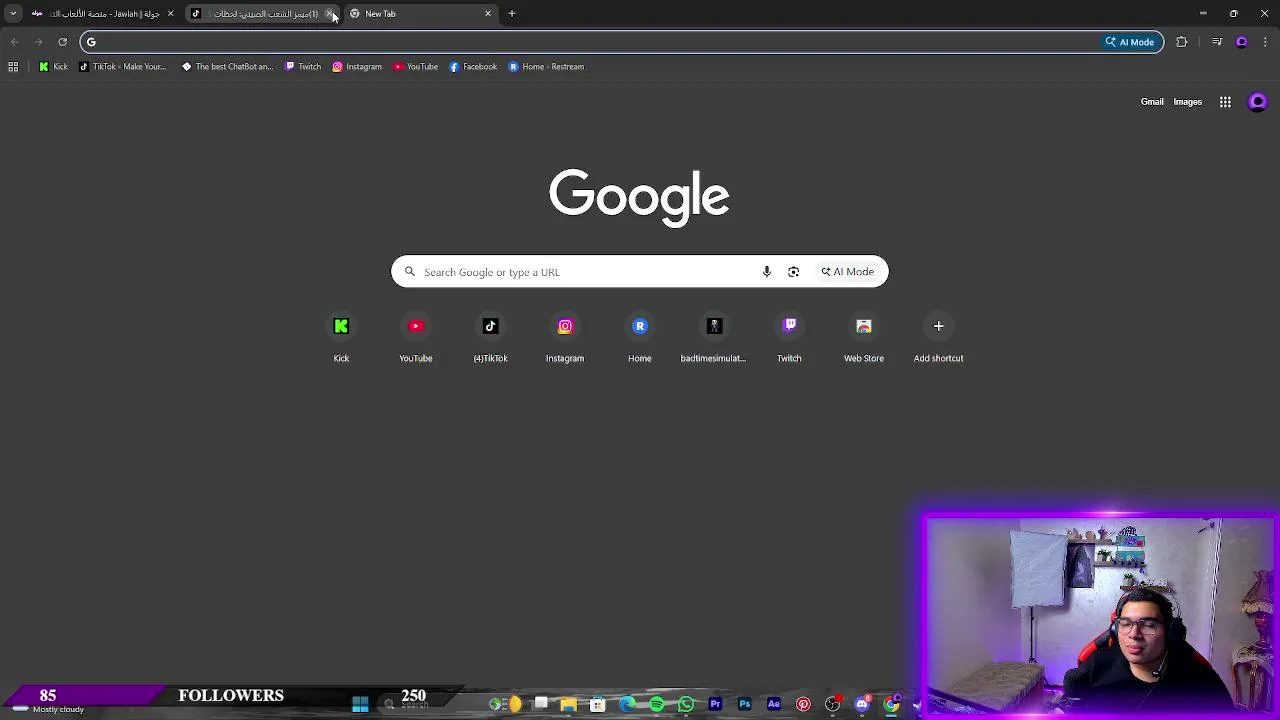Open the Kick bookmark
This screenshot has height=720, width=1280.
(x=53, y=67)
